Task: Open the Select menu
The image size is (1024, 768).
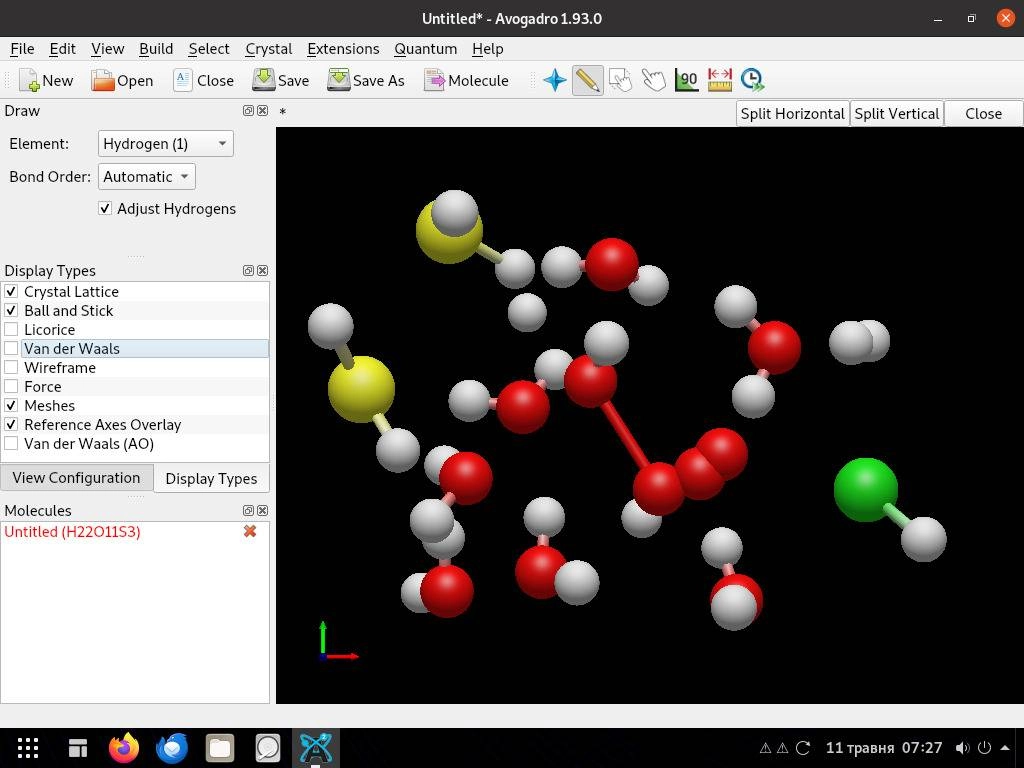Action: point(209,49)
